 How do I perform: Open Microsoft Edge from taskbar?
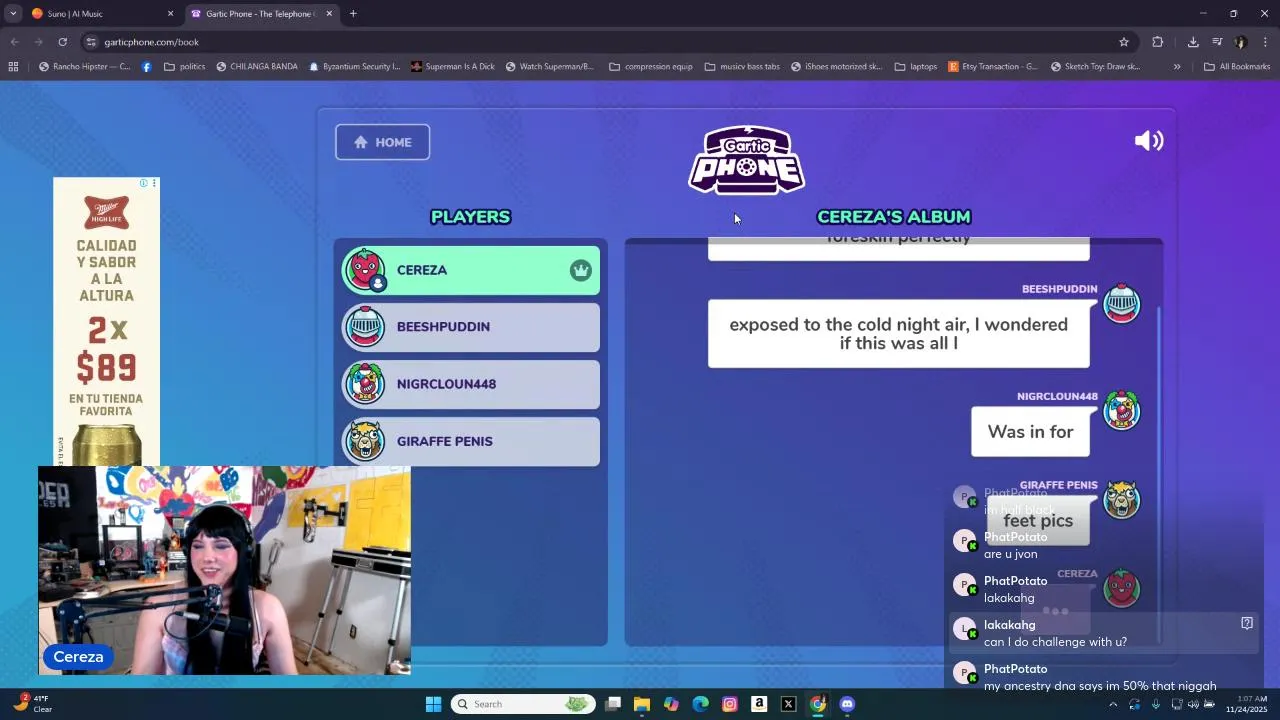tap(700, 704)
